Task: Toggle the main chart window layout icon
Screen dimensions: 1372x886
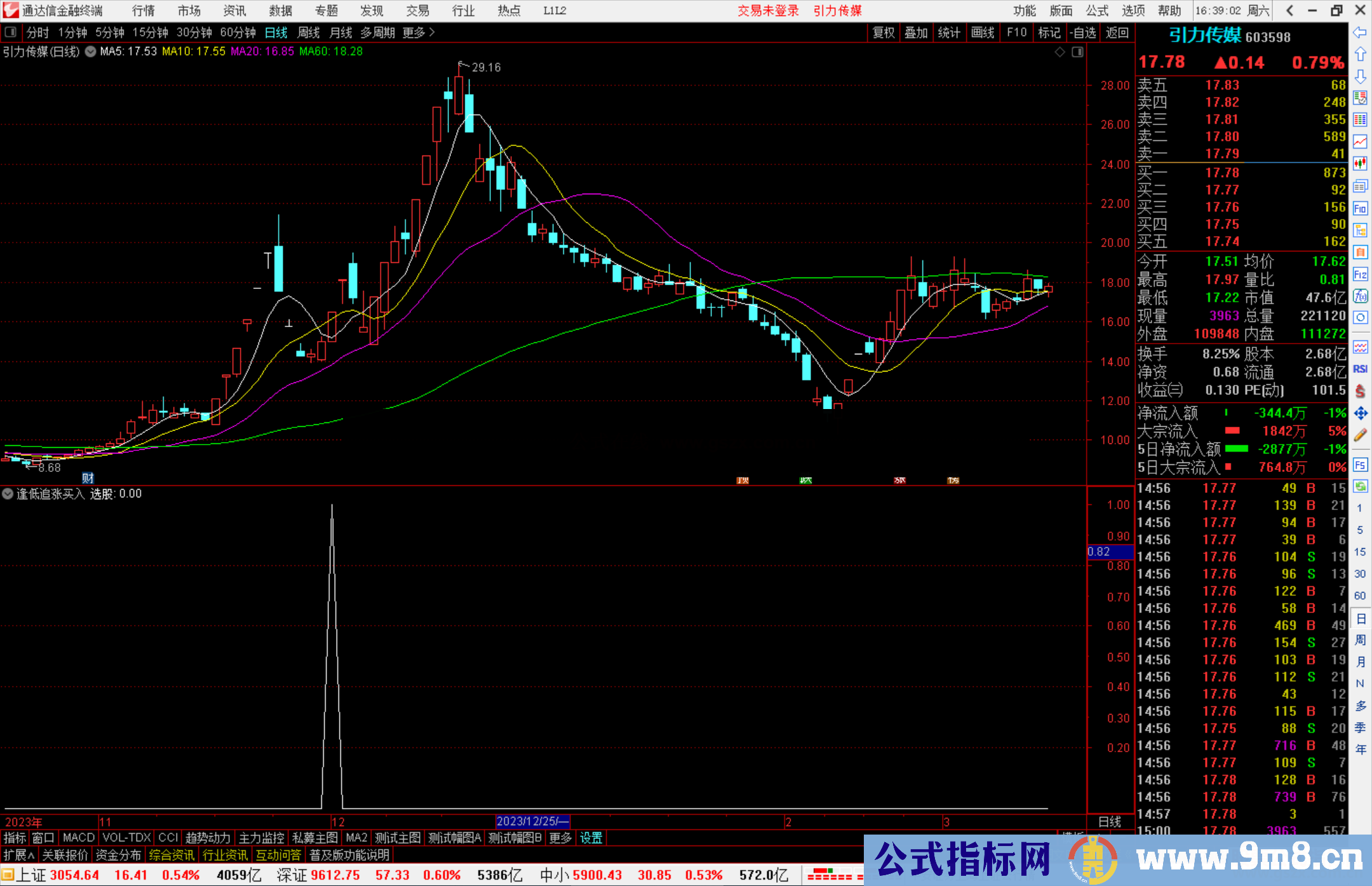Action: (1077, 52)
